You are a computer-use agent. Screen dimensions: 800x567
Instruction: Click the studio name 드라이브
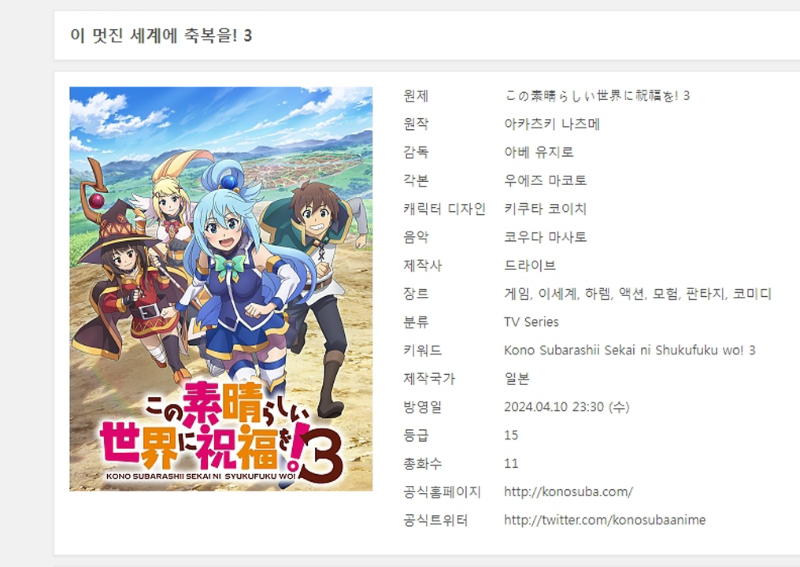pos(530,265)
